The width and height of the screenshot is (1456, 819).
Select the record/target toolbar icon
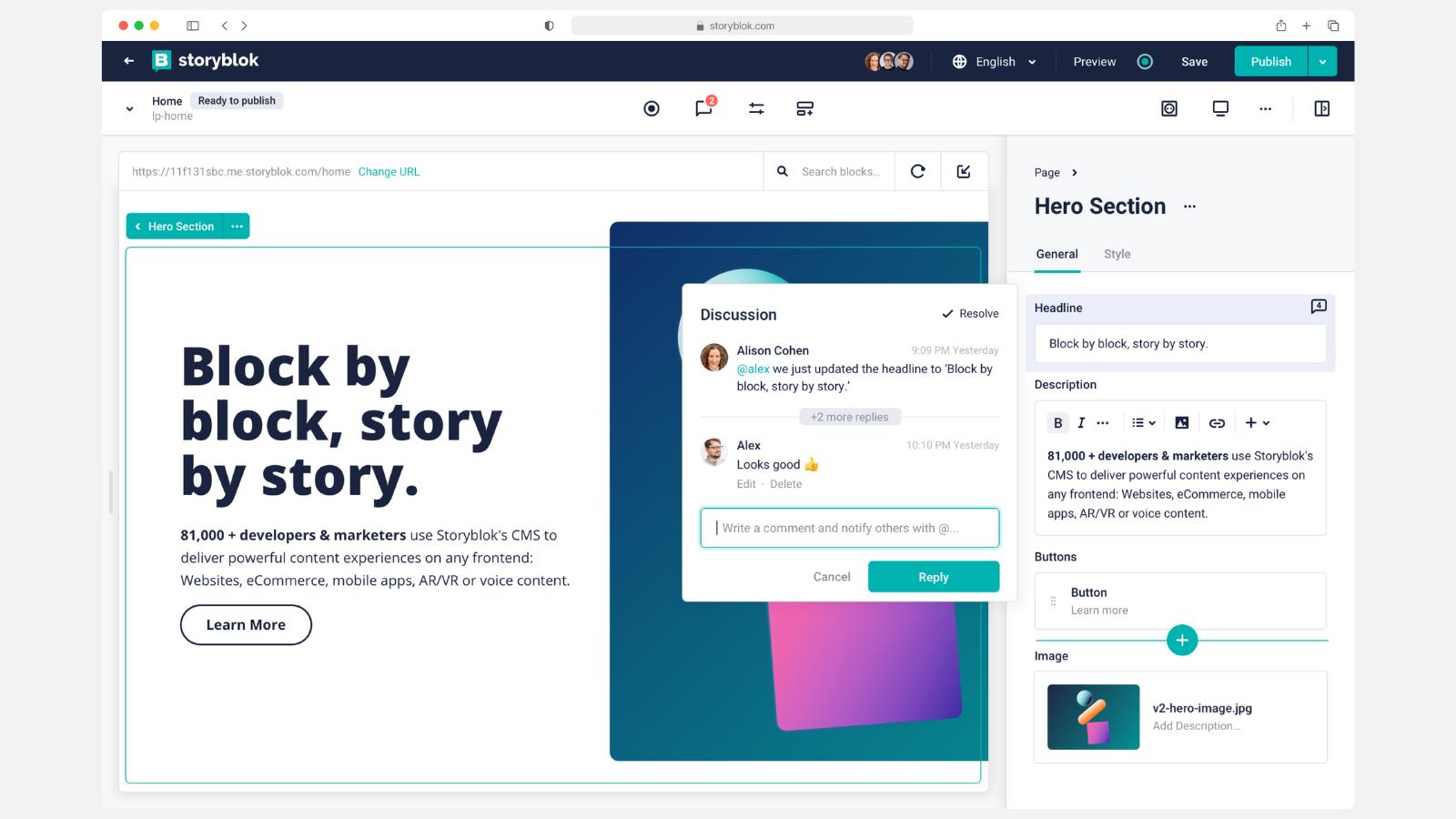[652, 108]
